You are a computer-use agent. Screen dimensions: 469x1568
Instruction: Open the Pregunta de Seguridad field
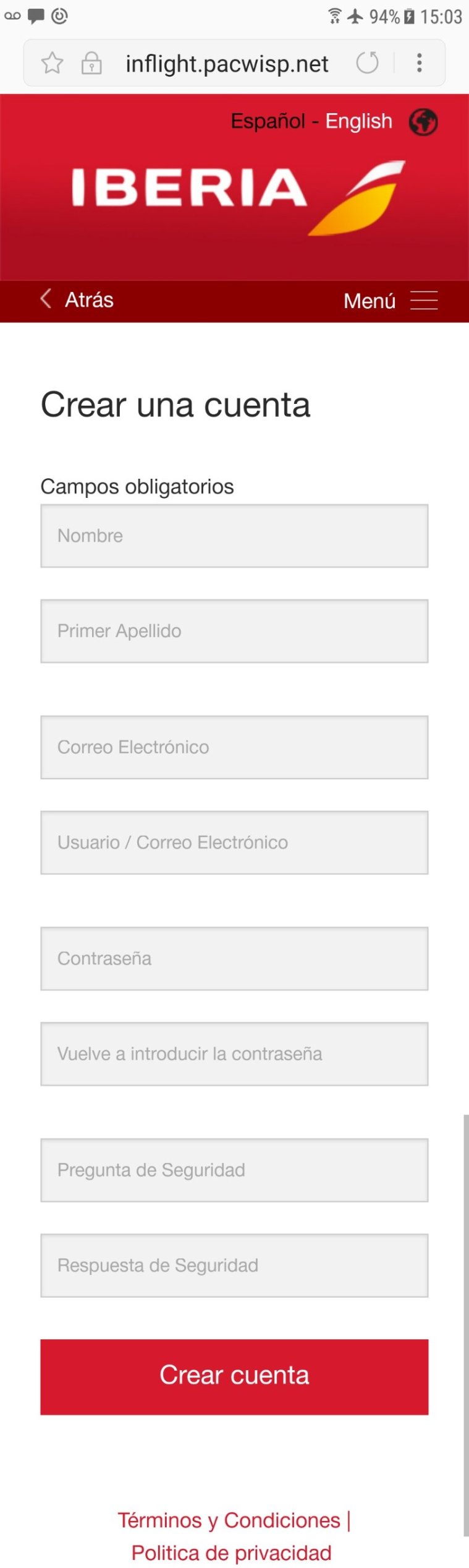click(234, 1170)
